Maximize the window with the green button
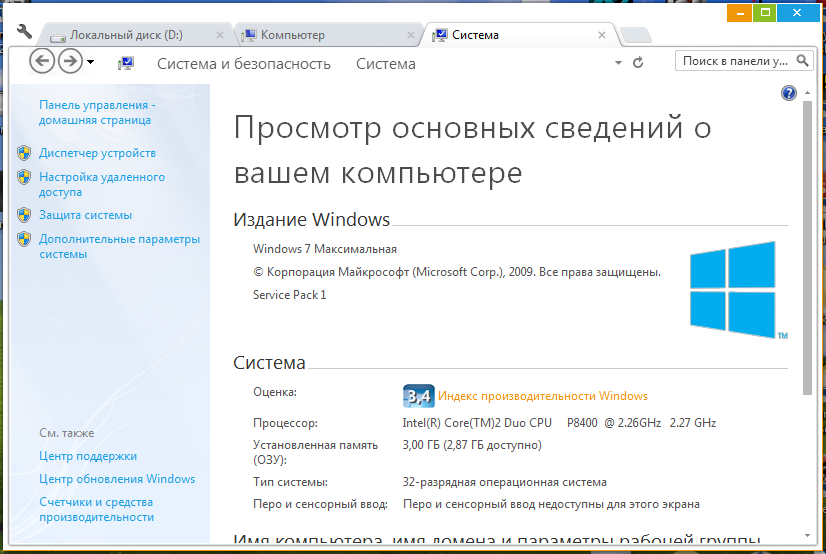826x554 pixels. (x=765, y=13)
